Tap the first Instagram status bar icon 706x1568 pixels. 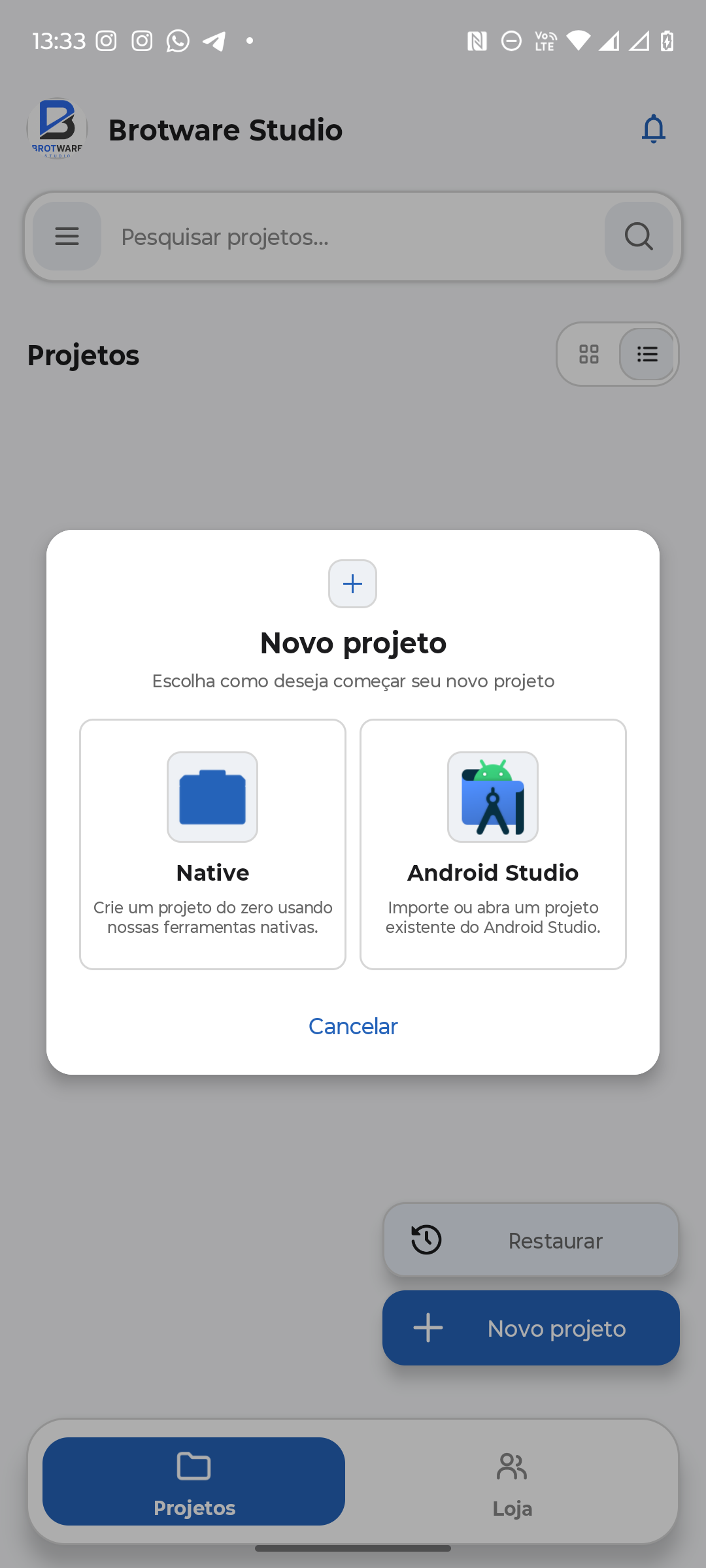(x=106, y=41)
